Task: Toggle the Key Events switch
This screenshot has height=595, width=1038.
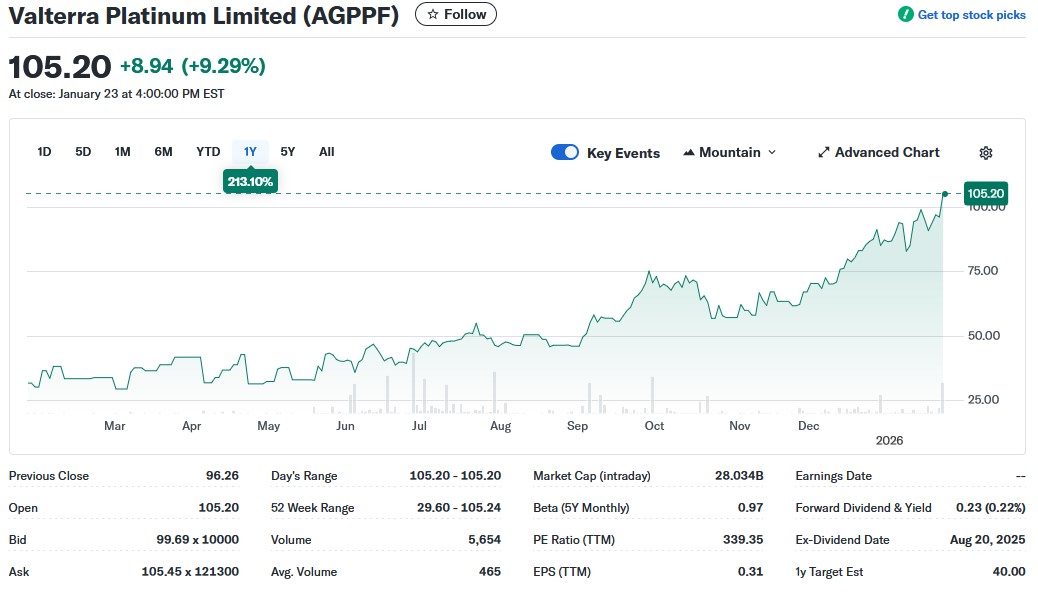Action: pos(565,152)
